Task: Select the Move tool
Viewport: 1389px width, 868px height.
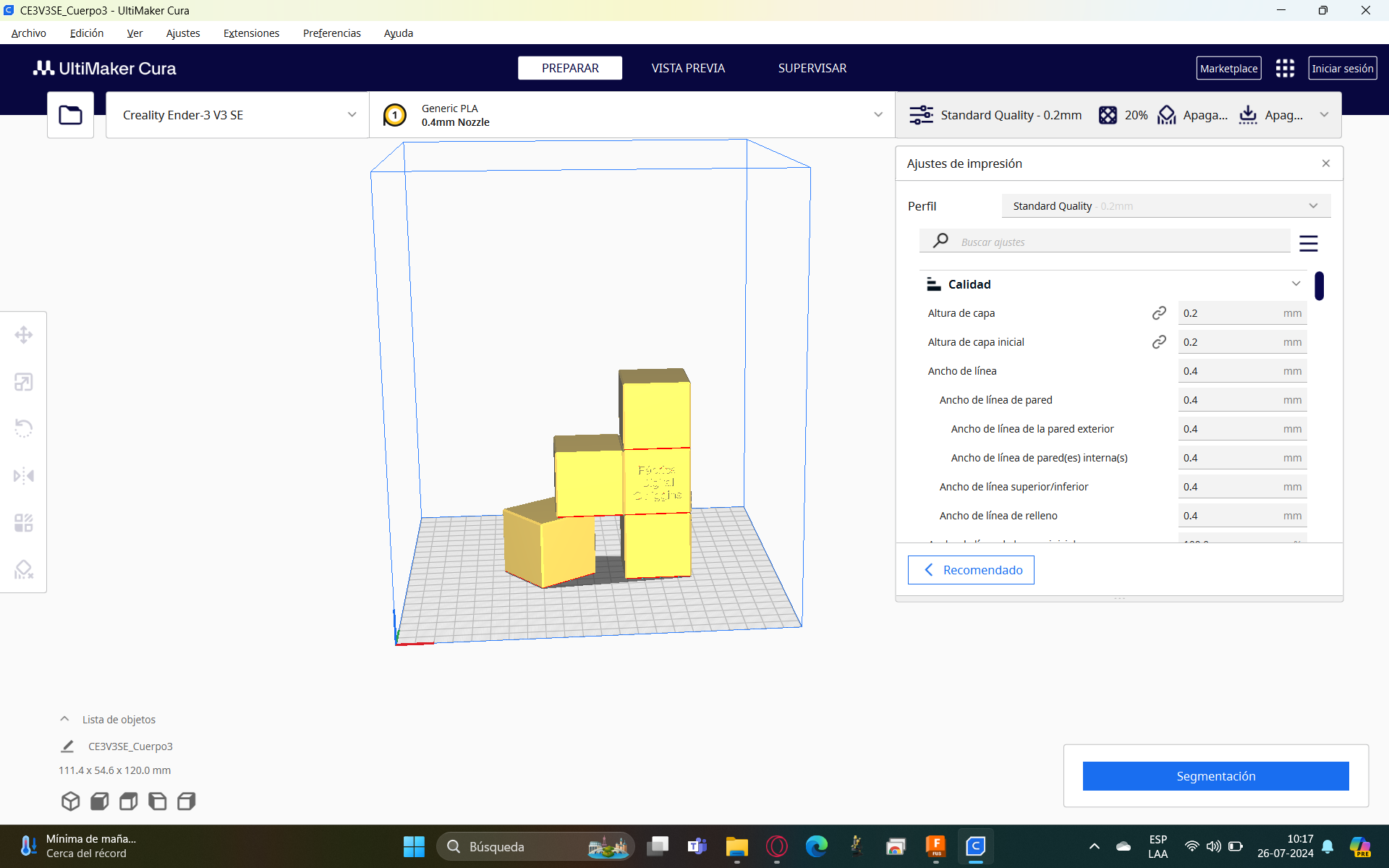Action: (24, 335)
